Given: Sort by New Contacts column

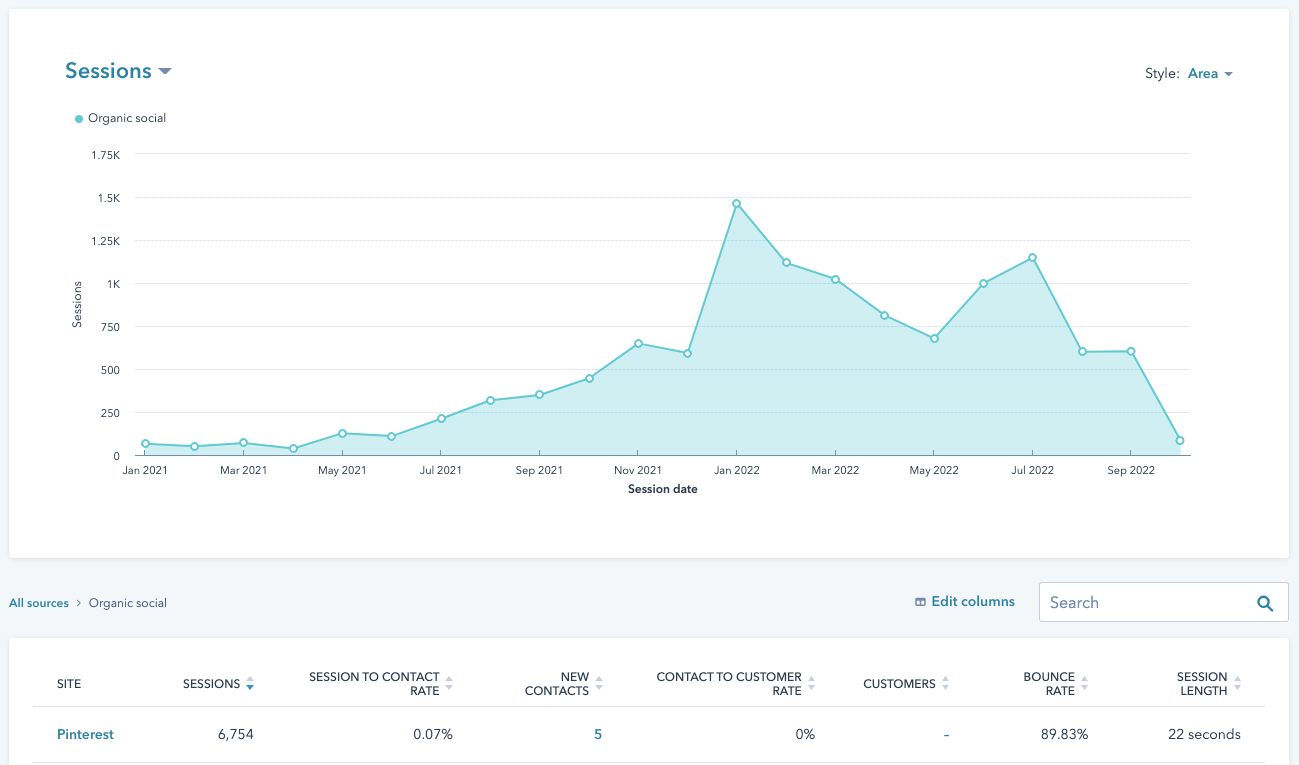Looking at the screenshot, I should (x=563, y=684).
